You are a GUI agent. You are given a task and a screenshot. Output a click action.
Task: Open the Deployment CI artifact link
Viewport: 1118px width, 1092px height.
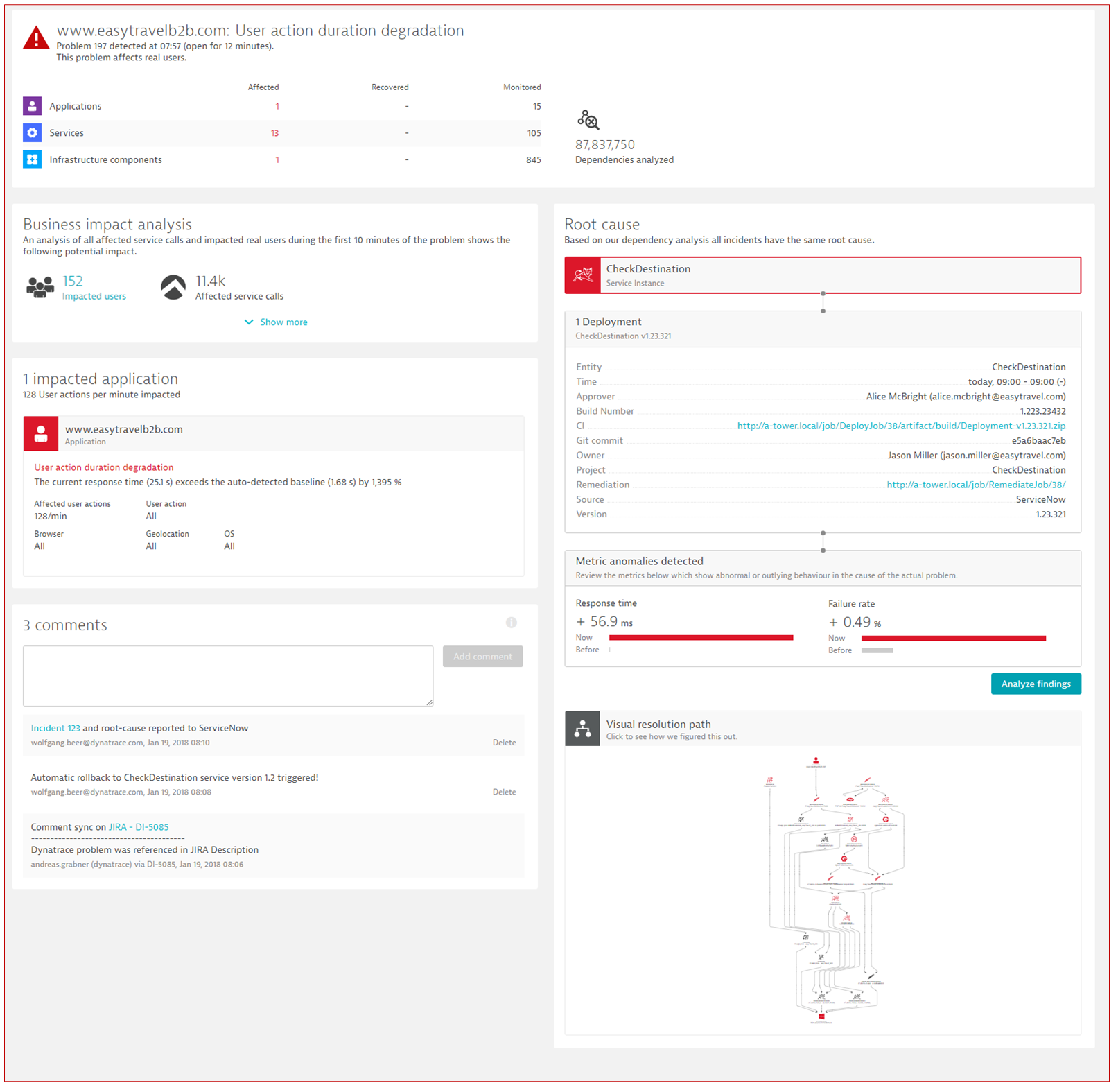click(x=902, y=426)
